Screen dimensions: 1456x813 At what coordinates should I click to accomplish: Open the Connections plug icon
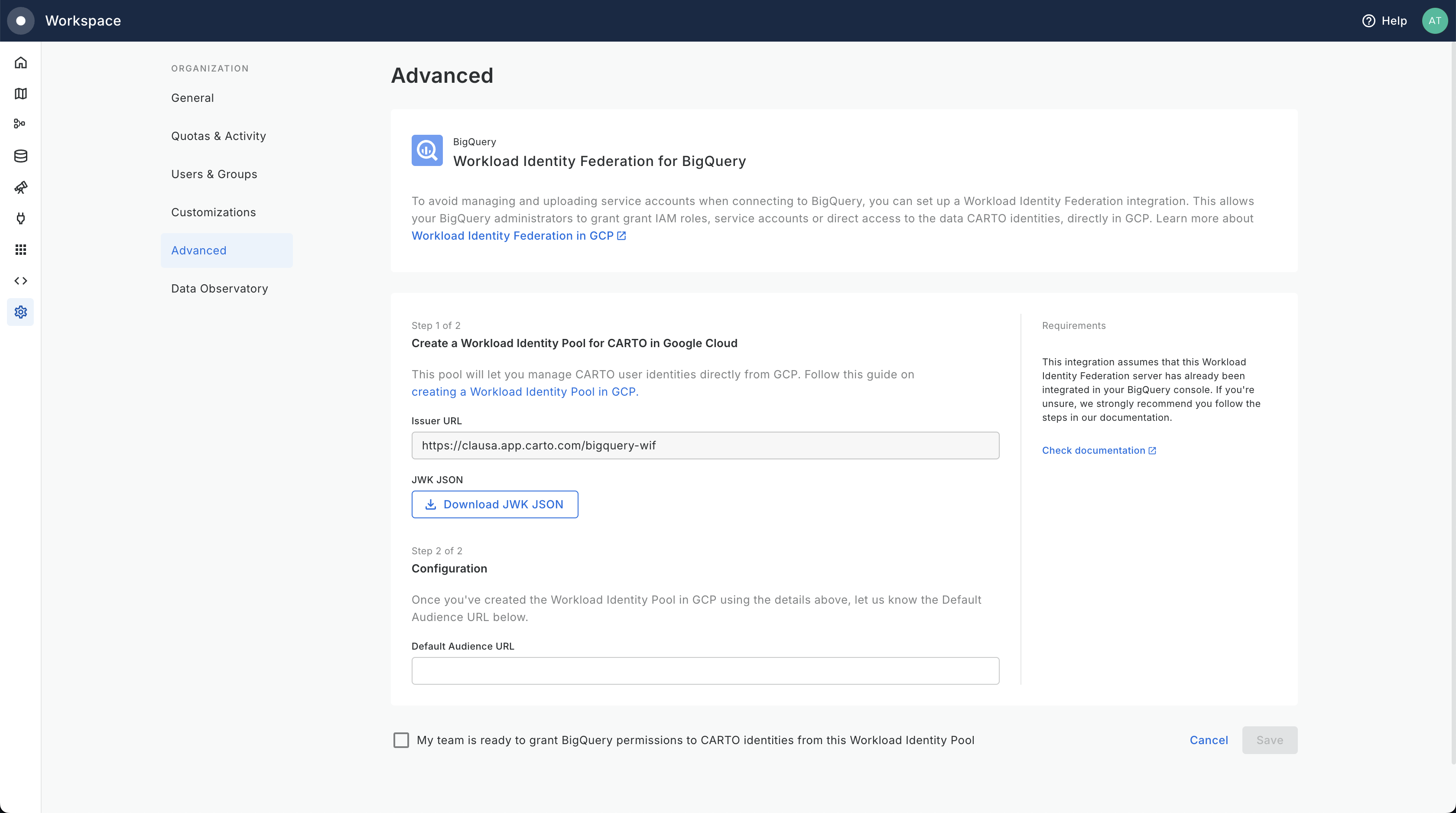[21, 218]
